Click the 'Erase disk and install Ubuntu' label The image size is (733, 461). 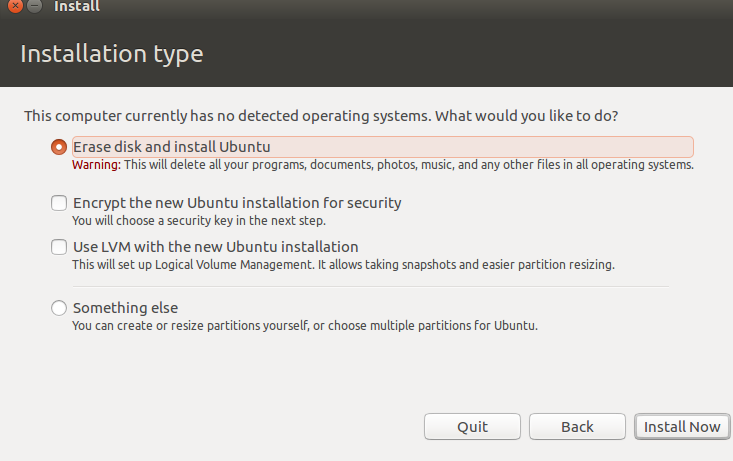click(172, 147)
